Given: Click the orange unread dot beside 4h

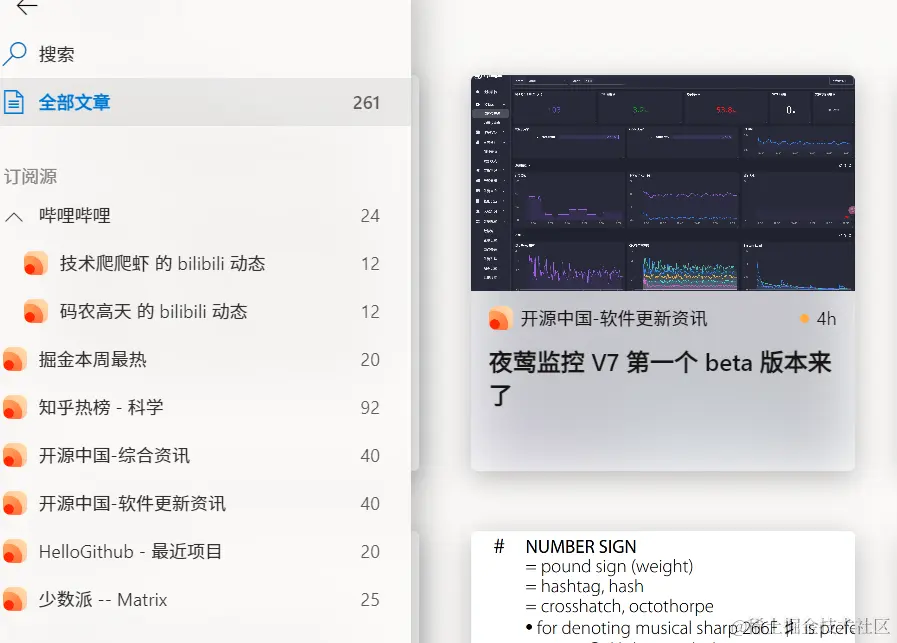Looking at the screenshot, I should click(804, 319).
